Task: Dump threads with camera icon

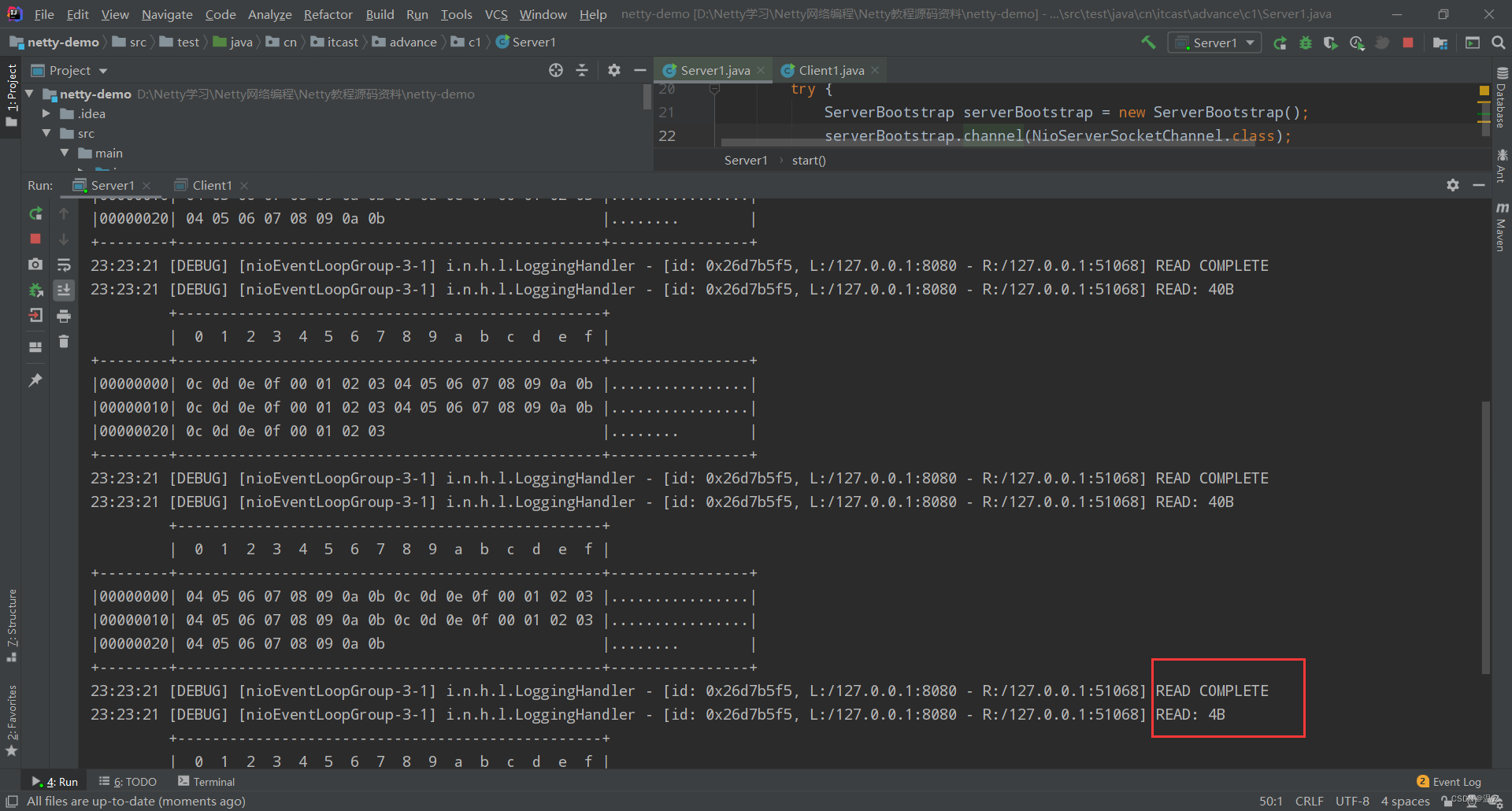Action: tap(35, 265)
